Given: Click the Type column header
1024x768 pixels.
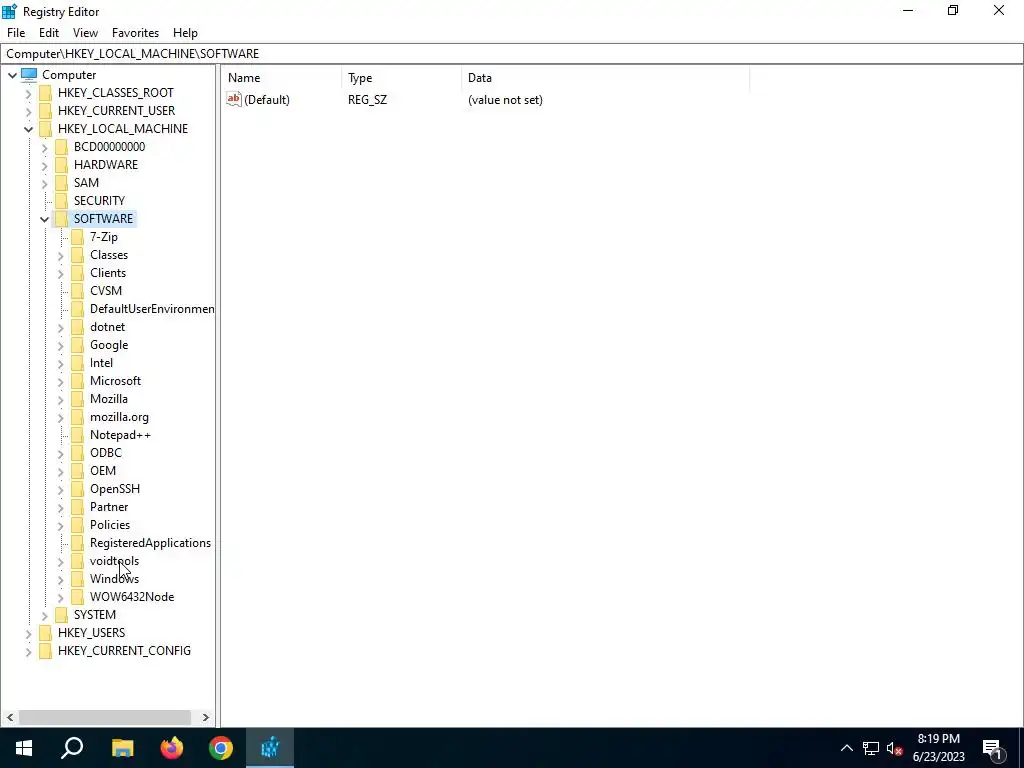Looking at the screenshot, I should (401, 78).
